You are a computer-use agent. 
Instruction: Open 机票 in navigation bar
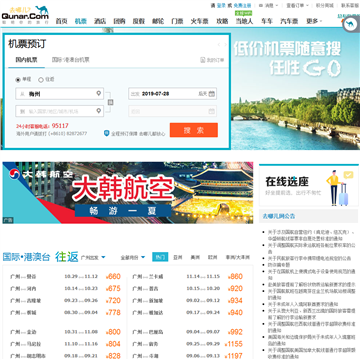[x=81, y=21]
